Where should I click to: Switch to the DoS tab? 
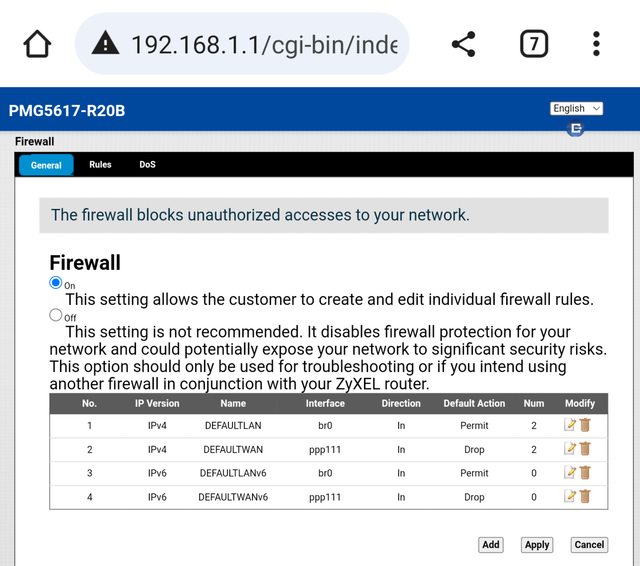(148, 165)
